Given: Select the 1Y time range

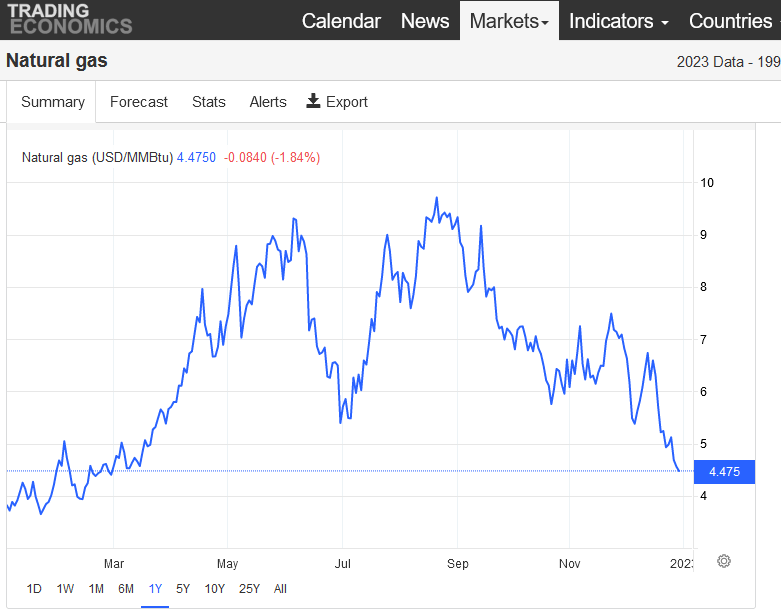Looking at the screenshot, I should tap(155, 589).
